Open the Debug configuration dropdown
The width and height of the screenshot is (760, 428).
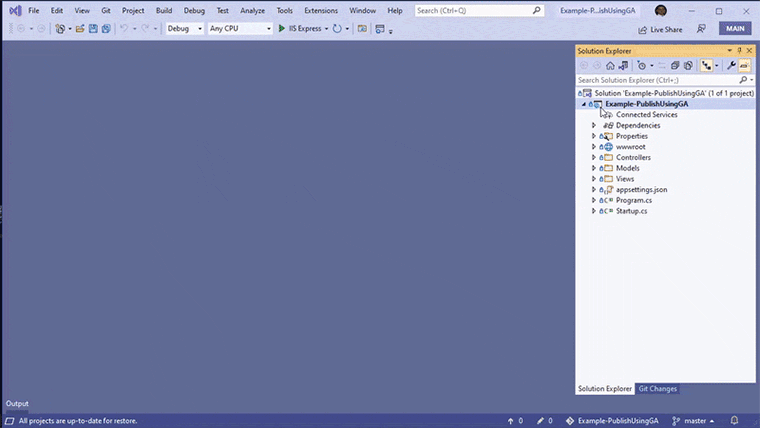[x=184, y=28]
